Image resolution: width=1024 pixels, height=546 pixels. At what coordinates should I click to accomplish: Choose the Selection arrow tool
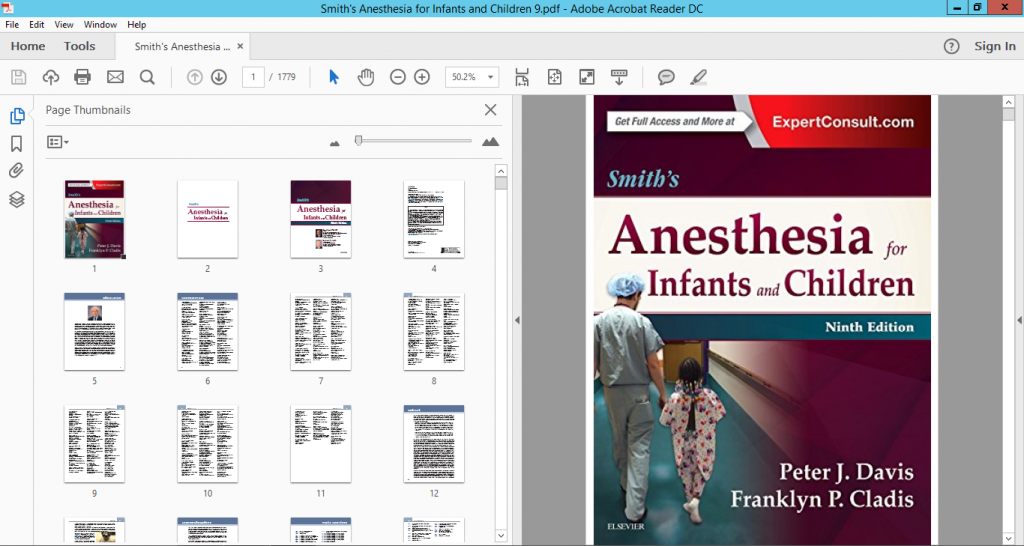click(334, 77)
